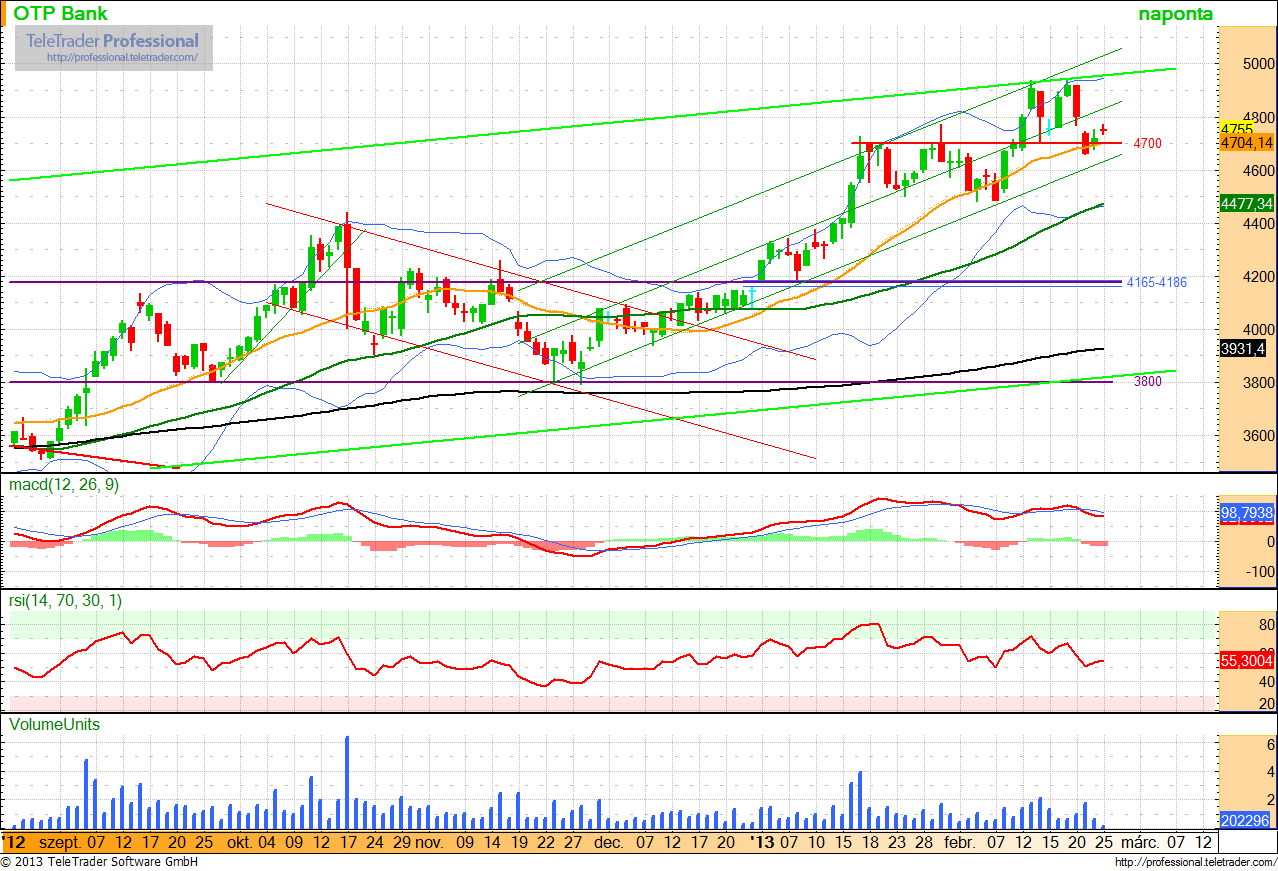Select the orange 4704,14 moving average tag
Image resolution: width=1278 pixels, height=871 pixels.
1246,143
